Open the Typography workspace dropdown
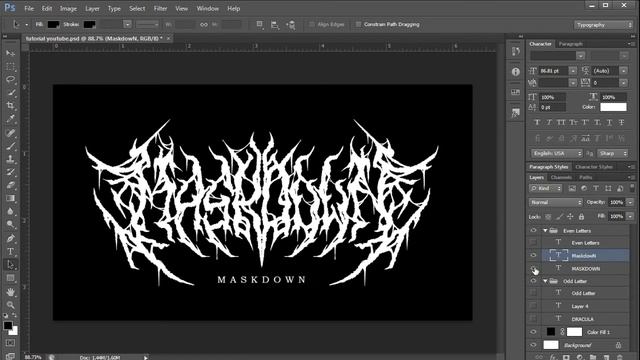640x360 pixels. pyautogui.click(x=603, y=25)
